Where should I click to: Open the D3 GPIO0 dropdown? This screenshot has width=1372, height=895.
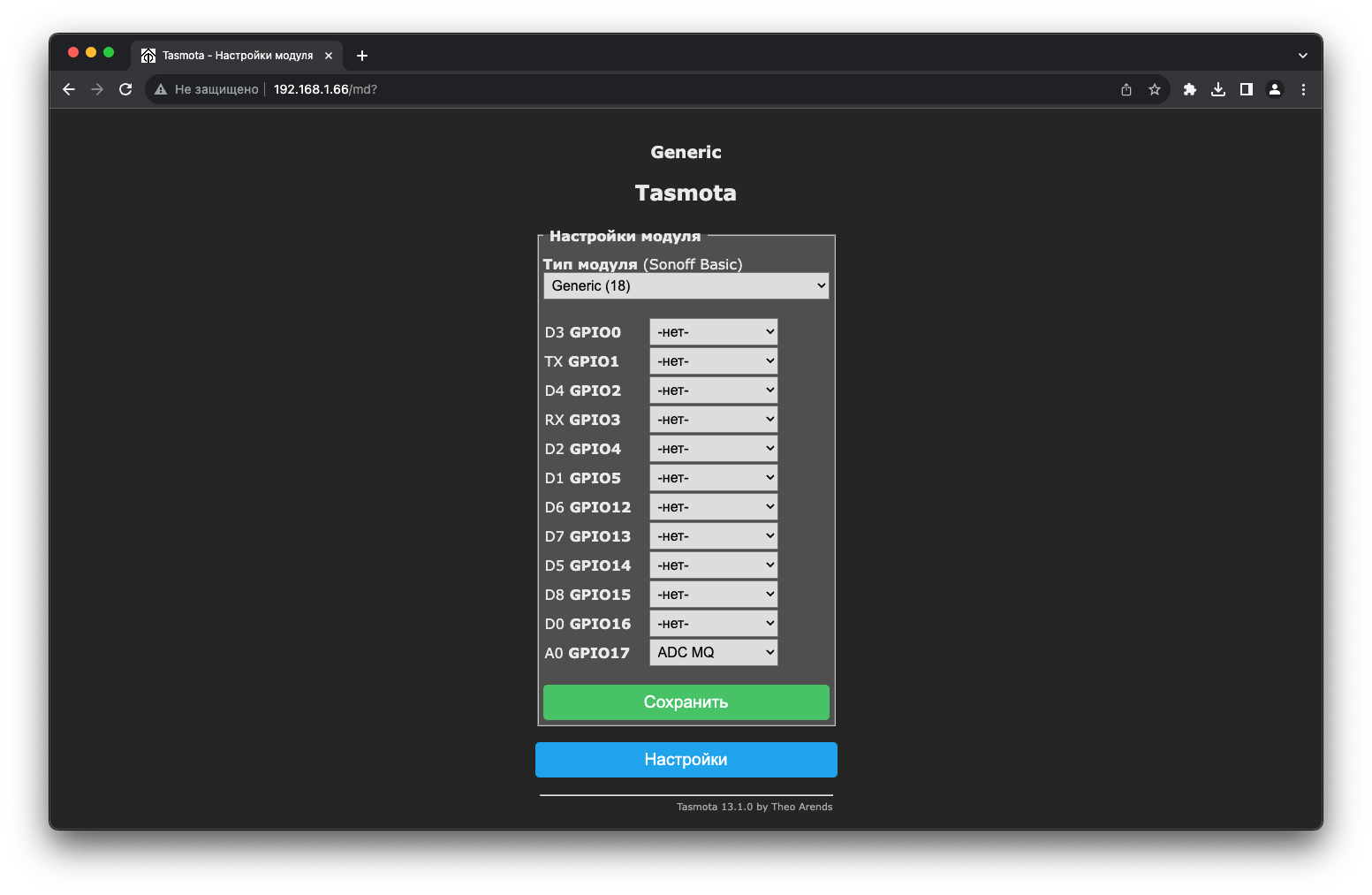point(714,332)
